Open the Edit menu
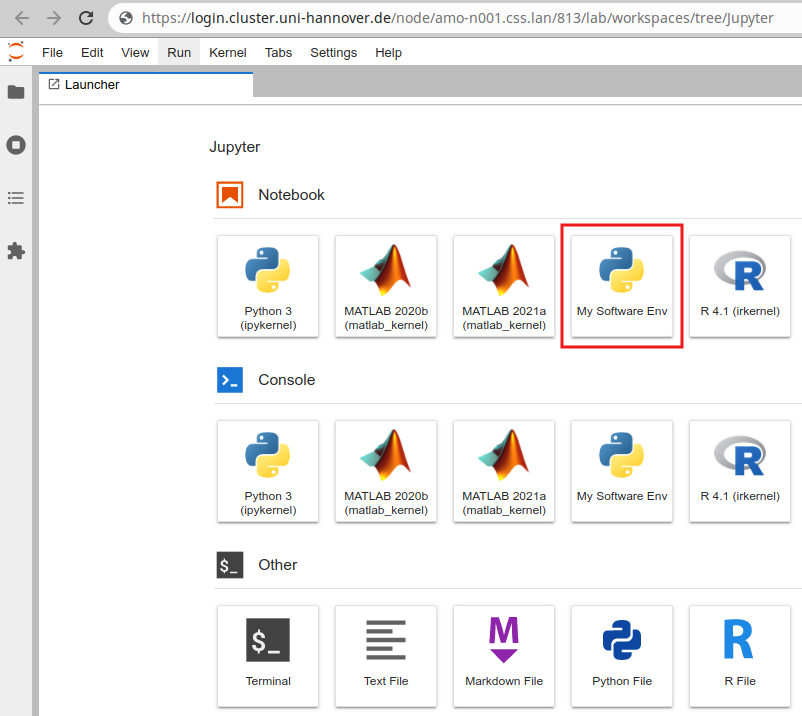Image resolution: width=802 pixels, height=716 pixels. [x=92, y=53]
